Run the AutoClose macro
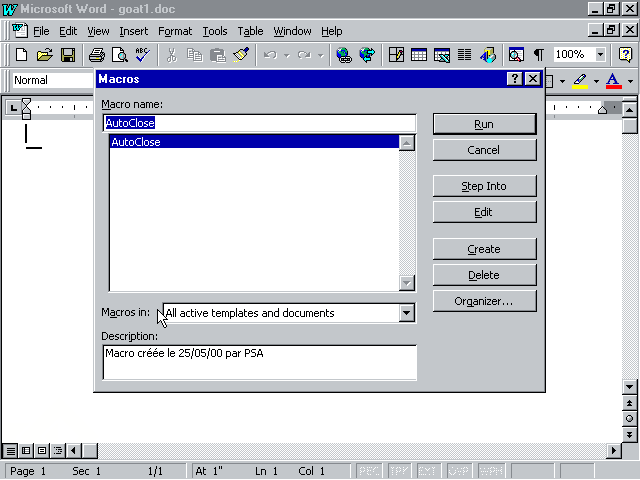This screenshot has height=480, width=640. point(484,124)
